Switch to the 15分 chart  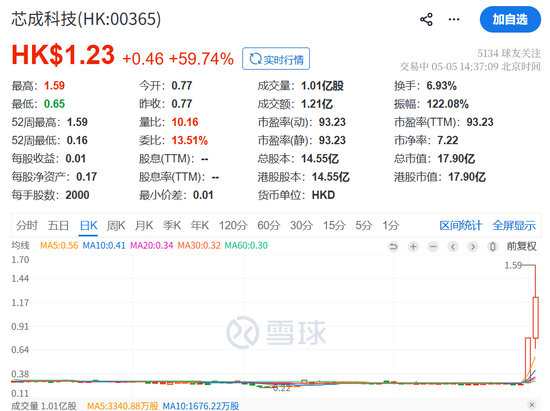(334, 225)
